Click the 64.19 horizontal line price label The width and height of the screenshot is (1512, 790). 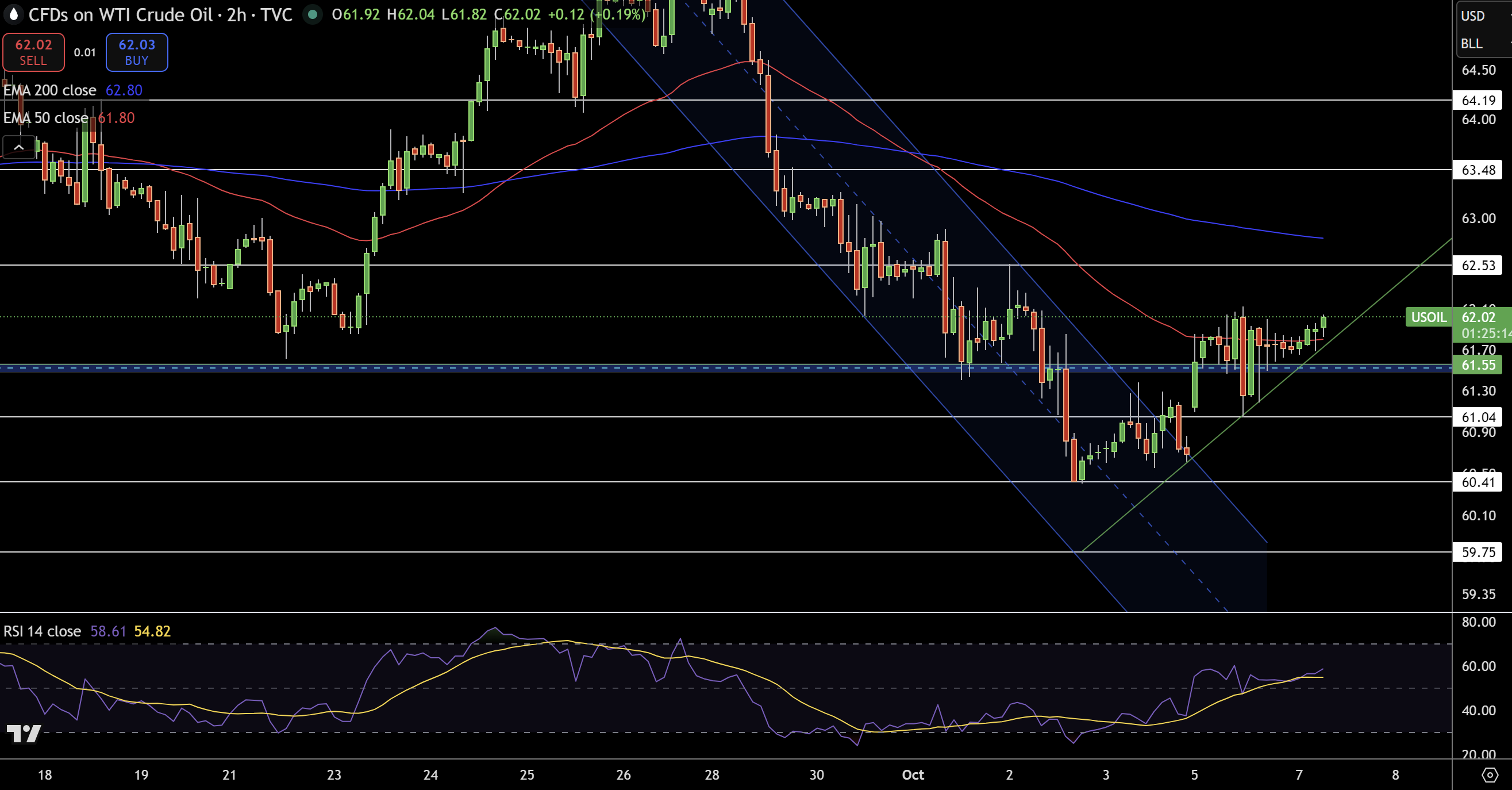click(x=1478, y=101)
